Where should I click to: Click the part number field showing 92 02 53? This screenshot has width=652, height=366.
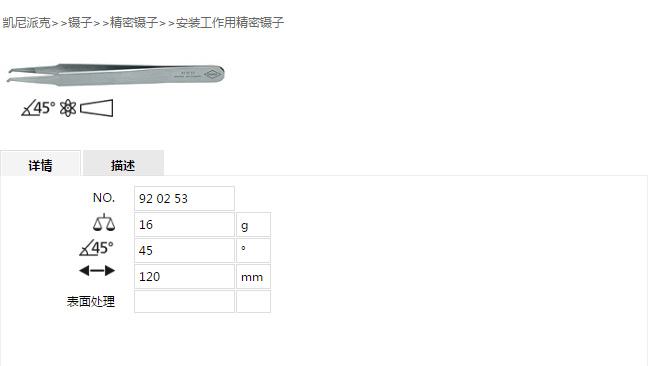(x=184, y=198)
